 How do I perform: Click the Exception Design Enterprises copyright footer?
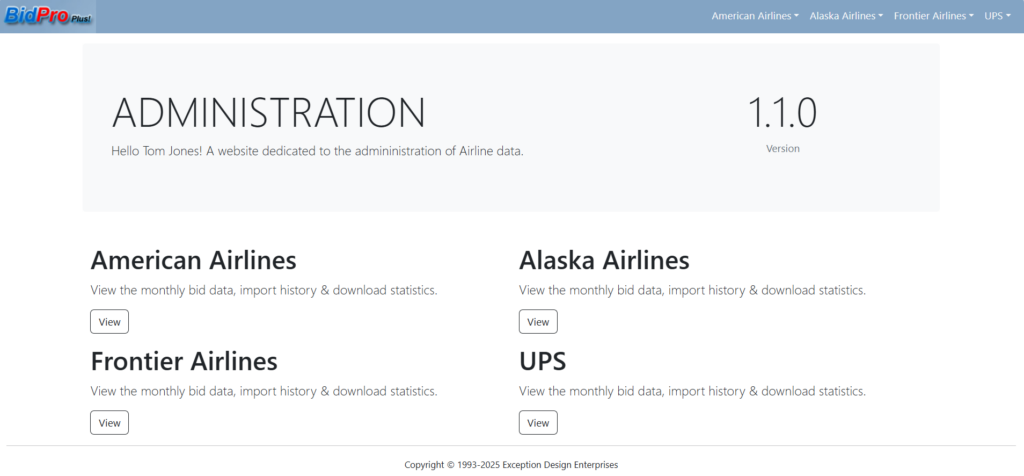pyautogui.click(x=511, y=464)
